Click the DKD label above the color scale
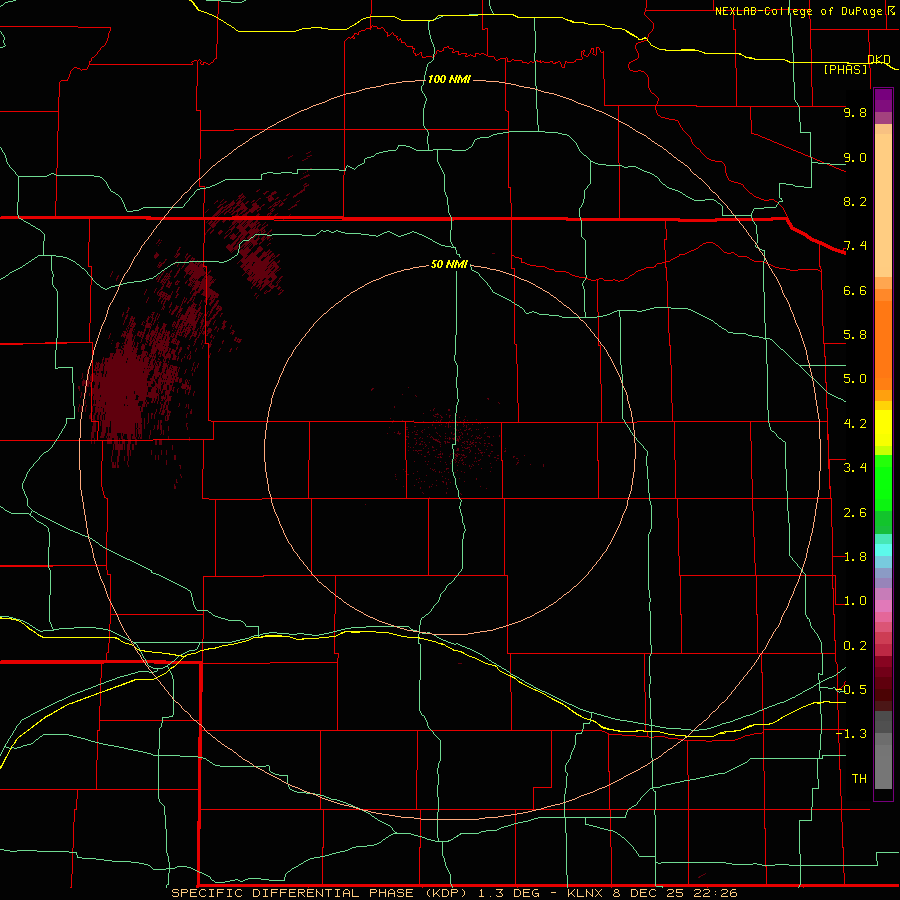Image resolution: width=900 pixels, height=900 pixels. pos(879,59)
